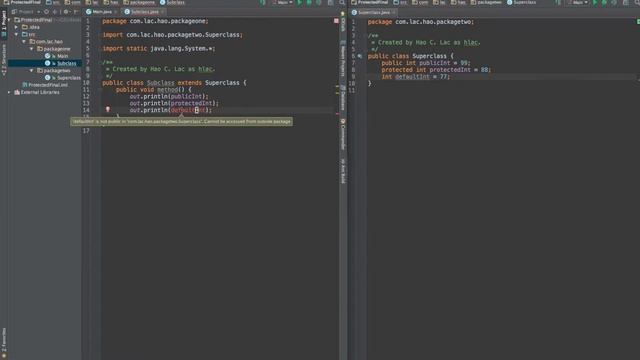Toggle the 1: Project tool window strip

4,23
